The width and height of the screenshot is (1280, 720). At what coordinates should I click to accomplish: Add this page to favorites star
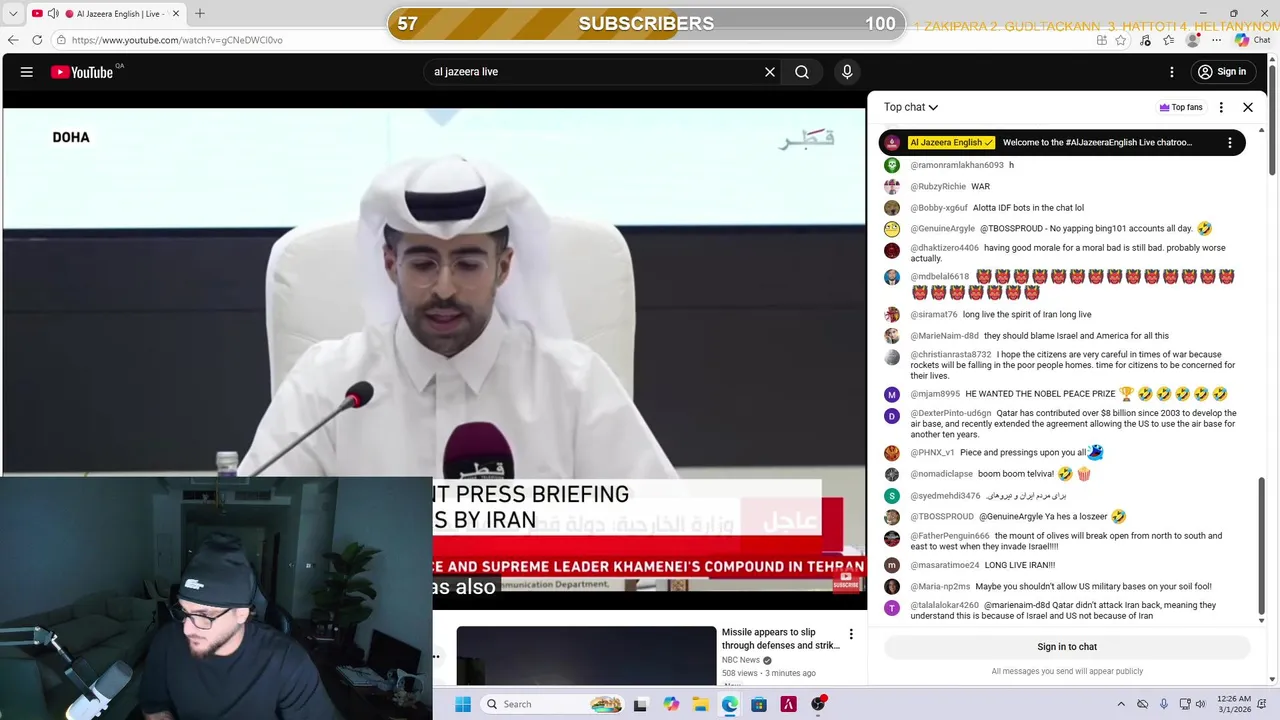coord(1121,40)
